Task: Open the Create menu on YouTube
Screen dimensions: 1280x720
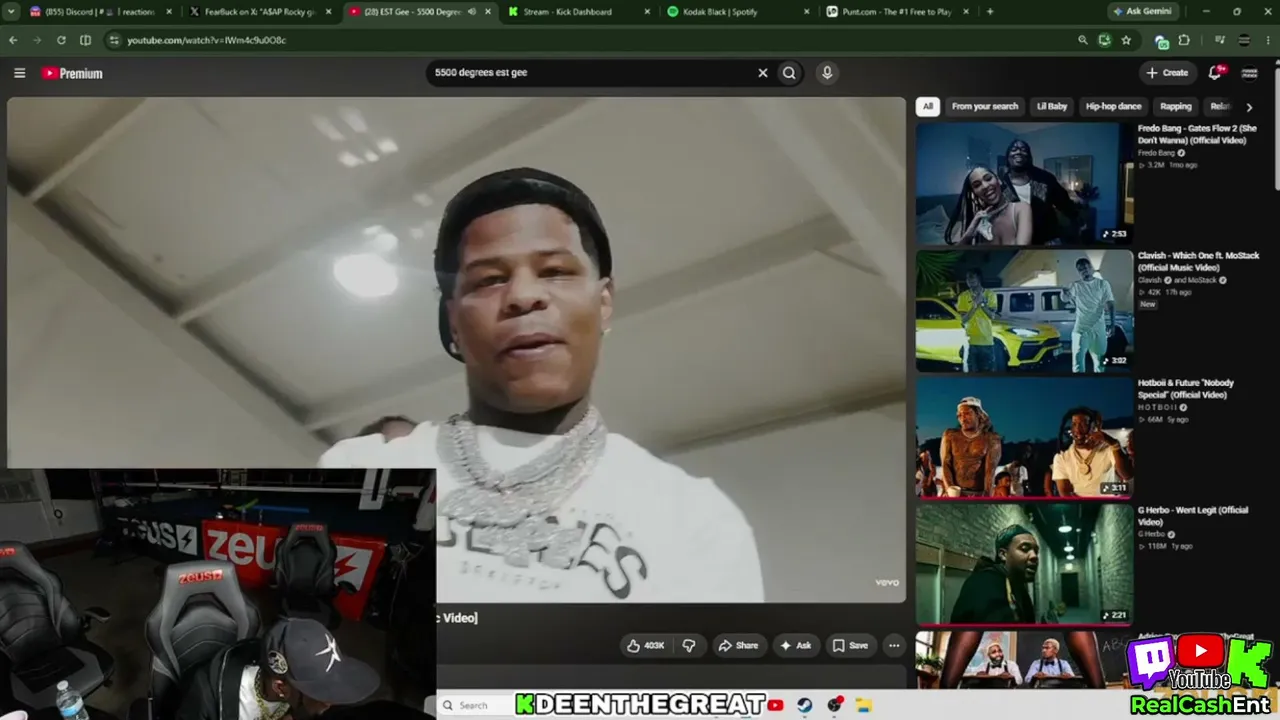Action: tap(1167, 73)
